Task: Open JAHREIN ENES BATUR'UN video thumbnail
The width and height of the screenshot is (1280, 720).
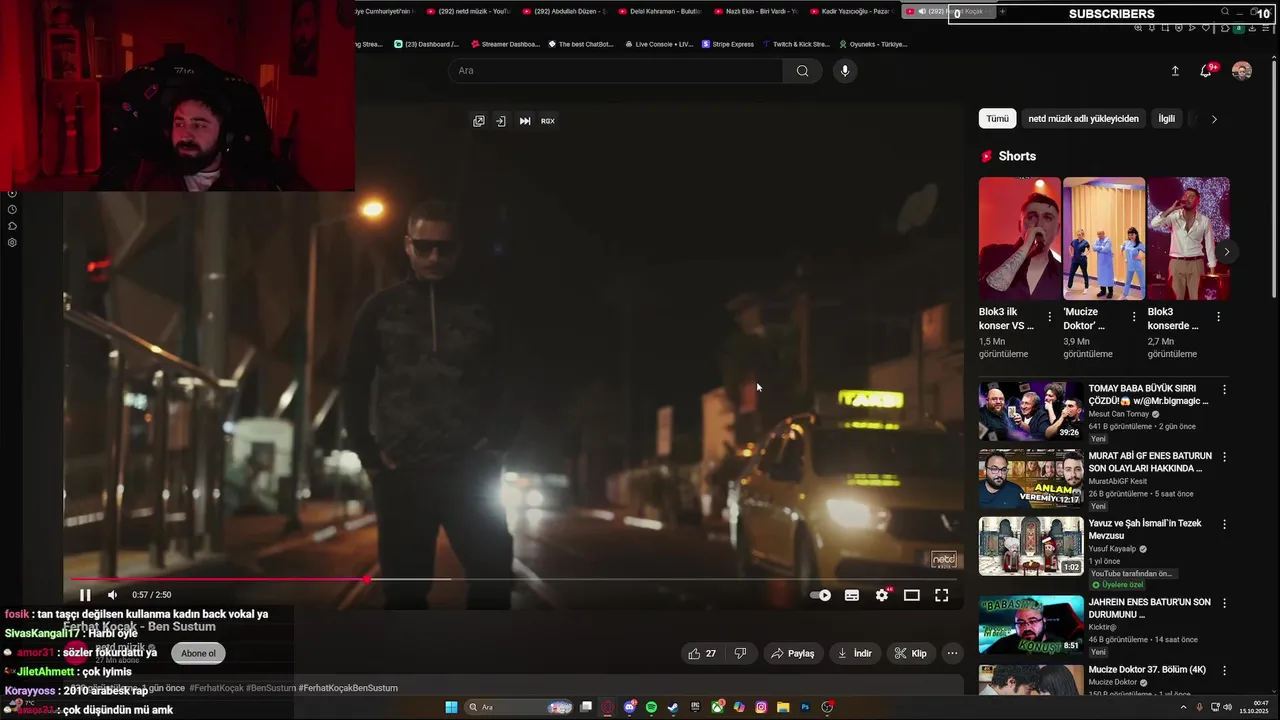Action: click(1031, 625)
